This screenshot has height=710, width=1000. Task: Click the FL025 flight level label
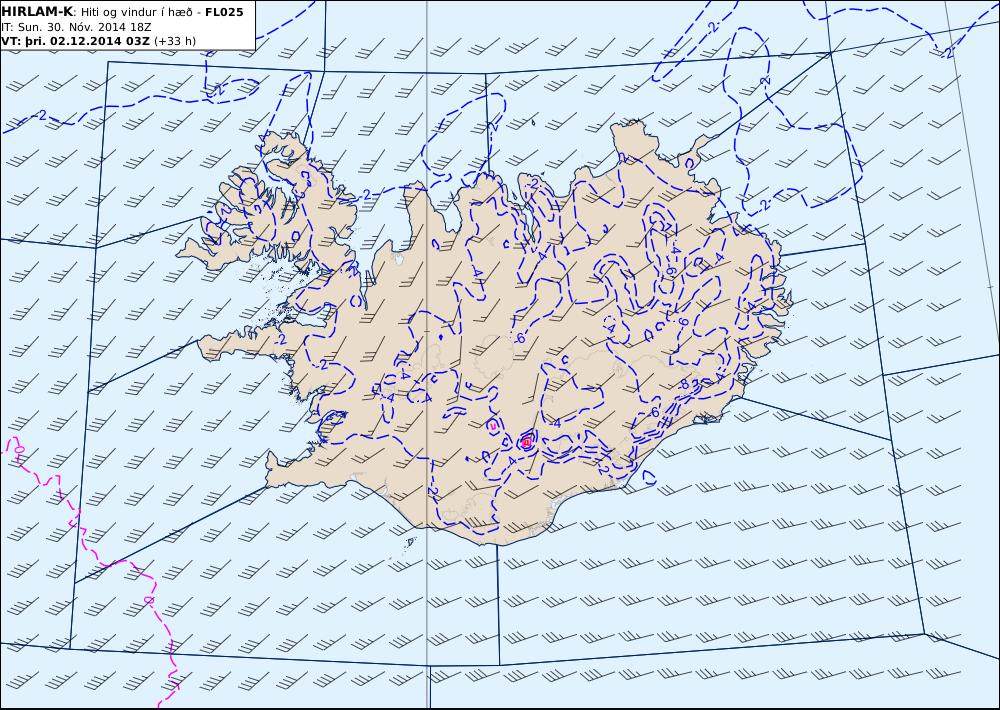point(224,12)
